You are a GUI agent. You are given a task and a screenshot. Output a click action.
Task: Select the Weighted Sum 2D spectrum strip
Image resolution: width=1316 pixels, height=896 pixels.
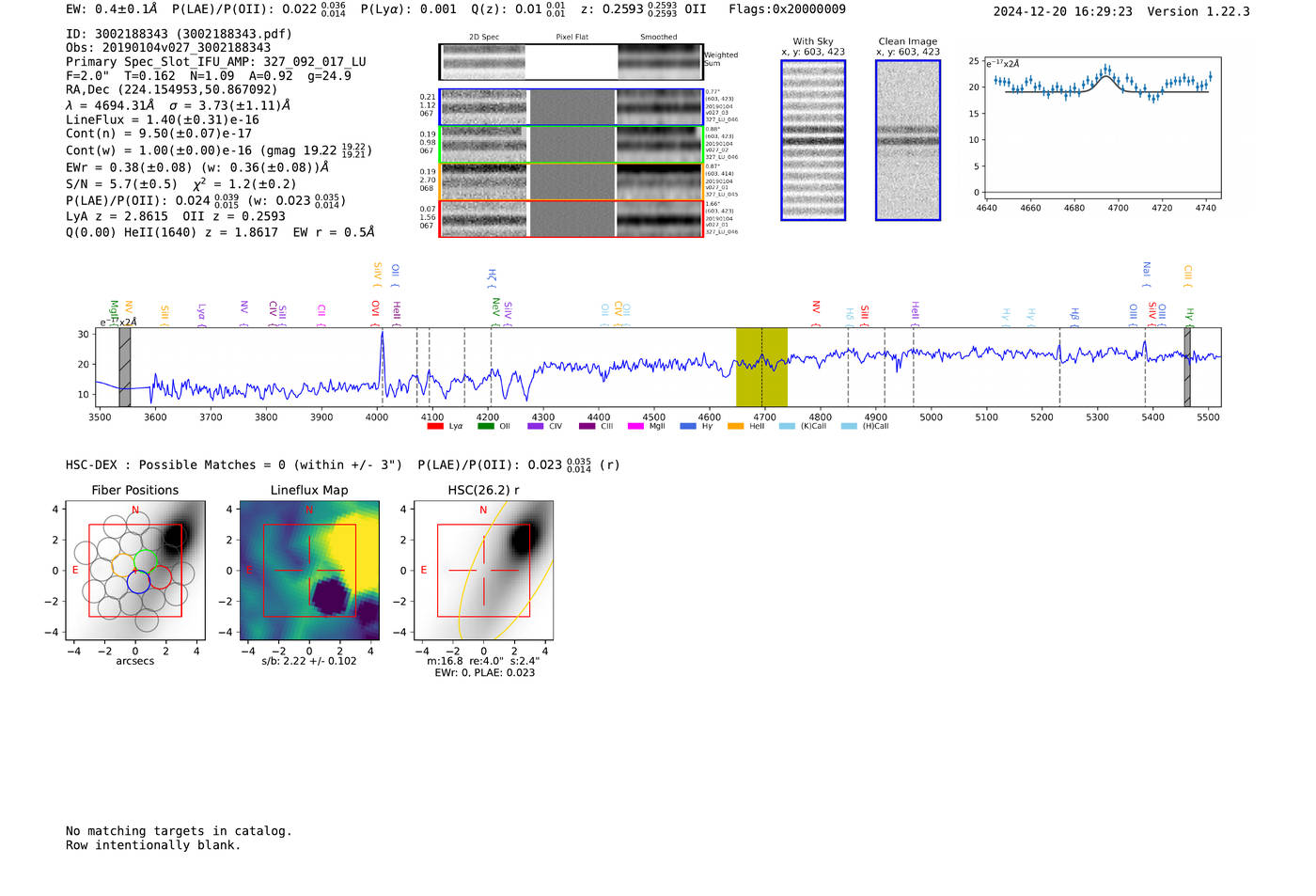(x=572, y=62)
